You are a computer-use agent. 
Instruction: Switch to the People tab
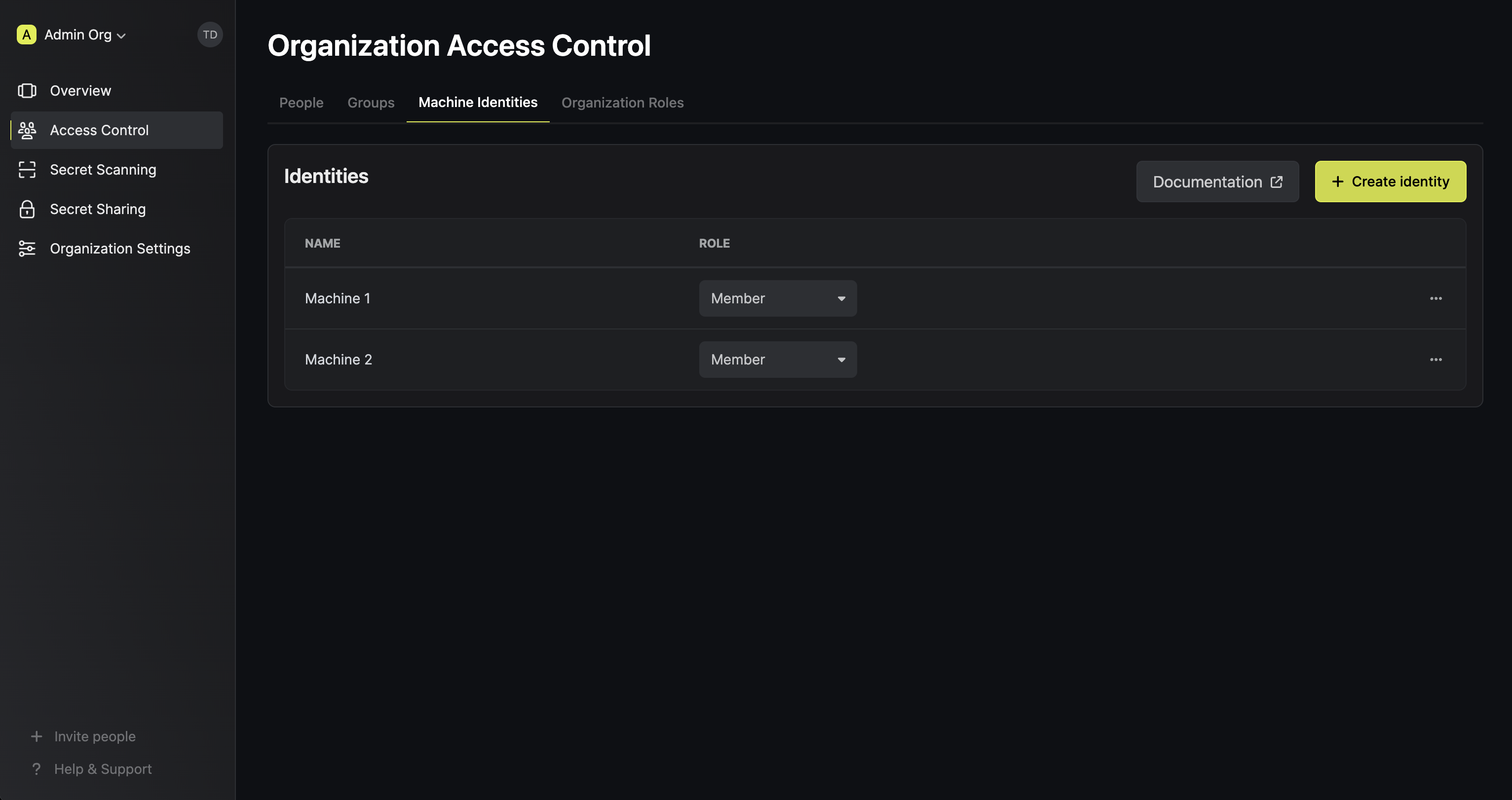[x=301, y=103]
